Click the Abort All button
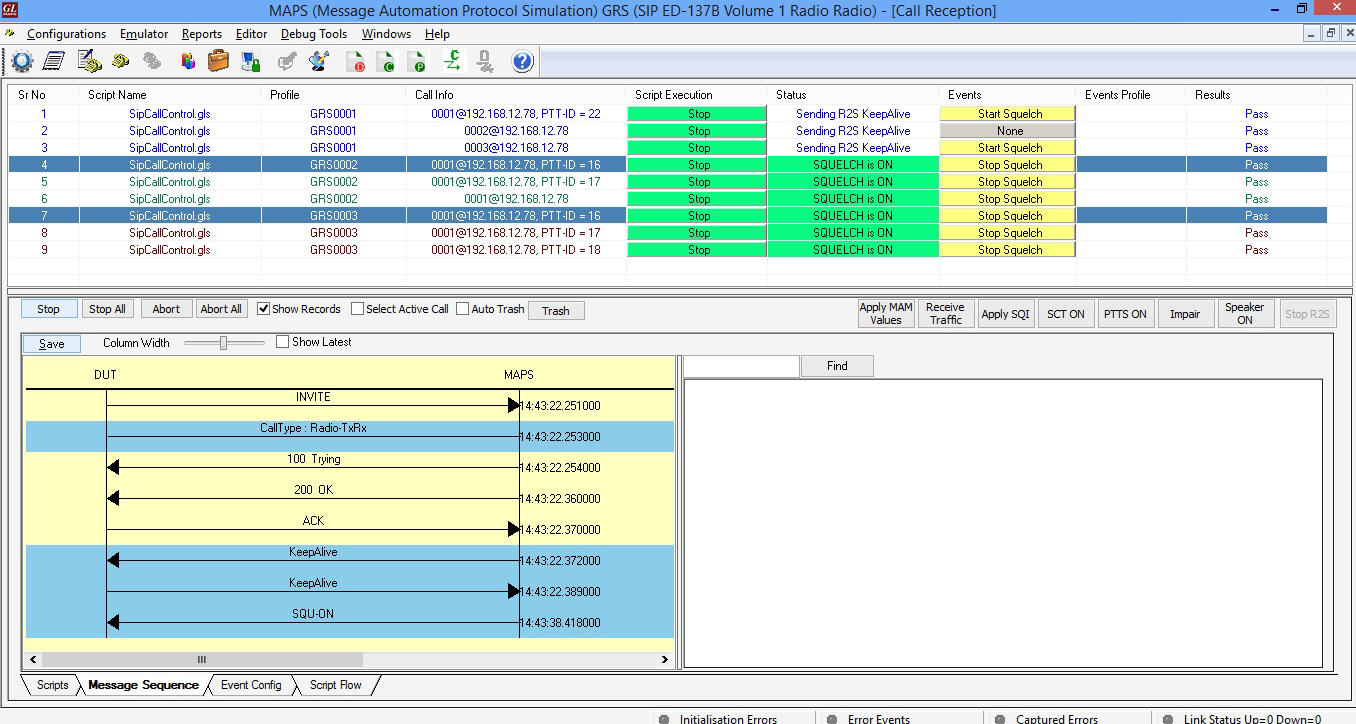 click(x=221, y=310)
